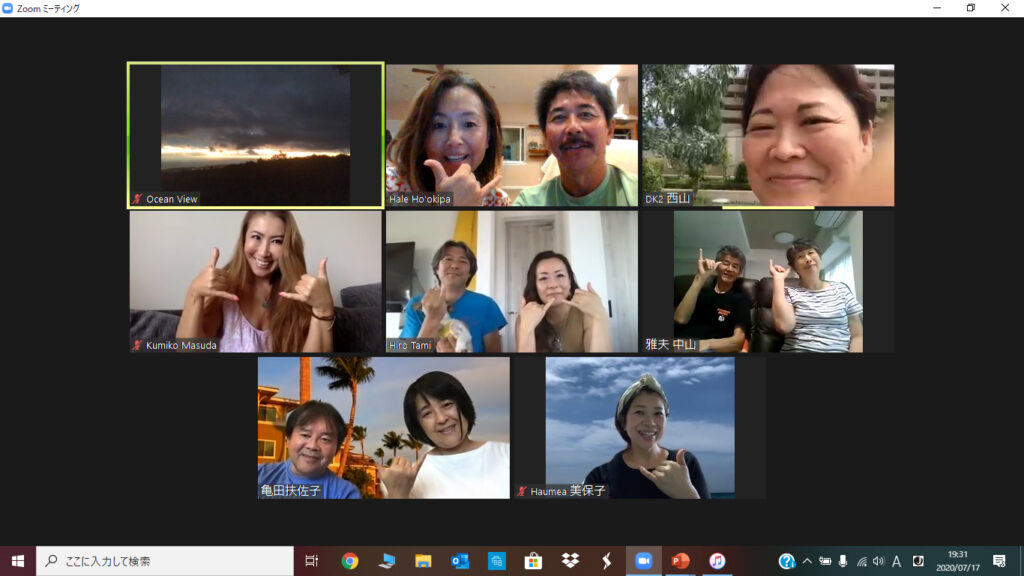Screen dimensions: 1024x576
Task: Open the lightning-bolt app on taskbar
Action: [x=607, y=561]
